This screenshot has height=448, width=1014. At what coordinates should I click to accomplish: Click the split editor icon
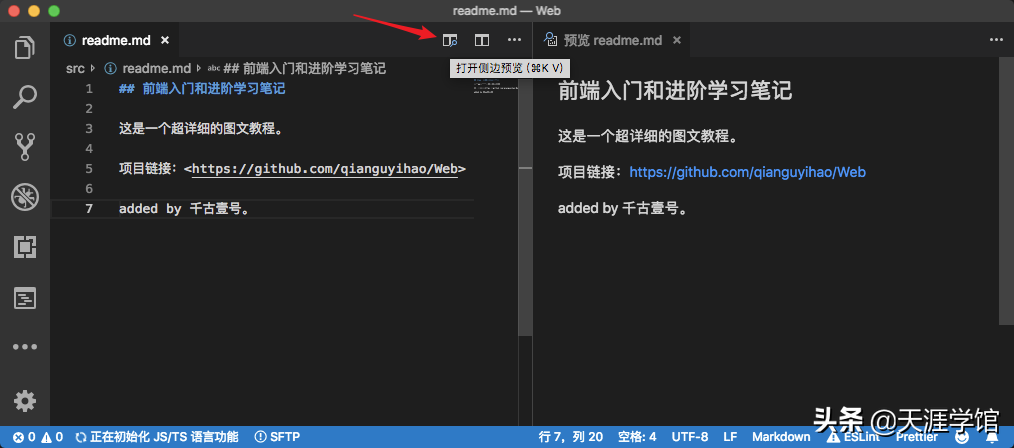pos(482,40)
